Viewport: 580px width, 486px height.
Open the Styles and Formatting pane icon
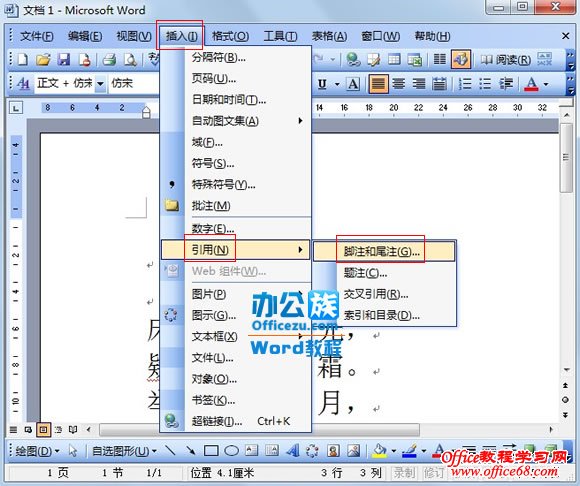[x=23, y=84]
